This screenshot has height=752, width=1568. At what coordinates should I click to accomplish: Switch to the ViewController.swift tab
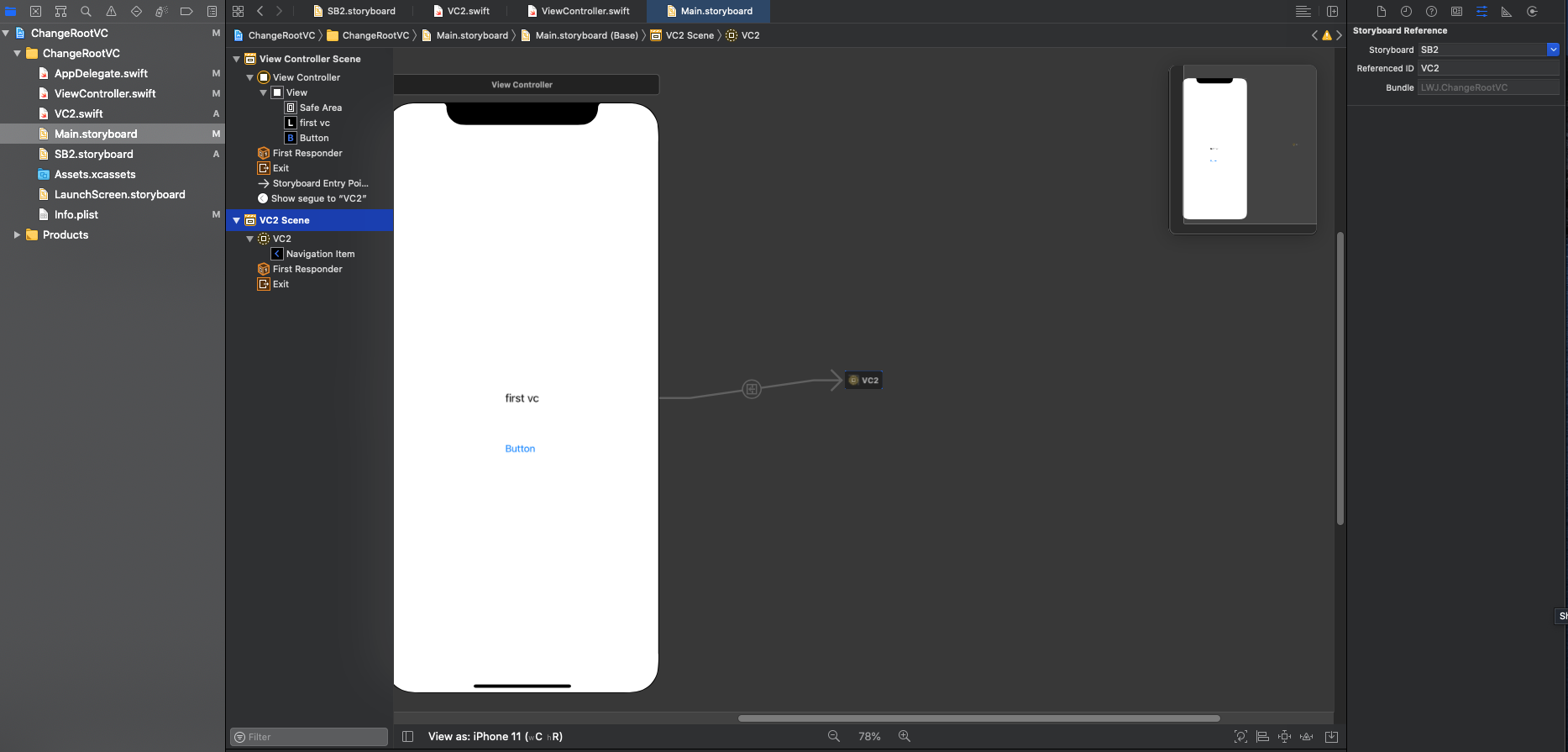578,11
